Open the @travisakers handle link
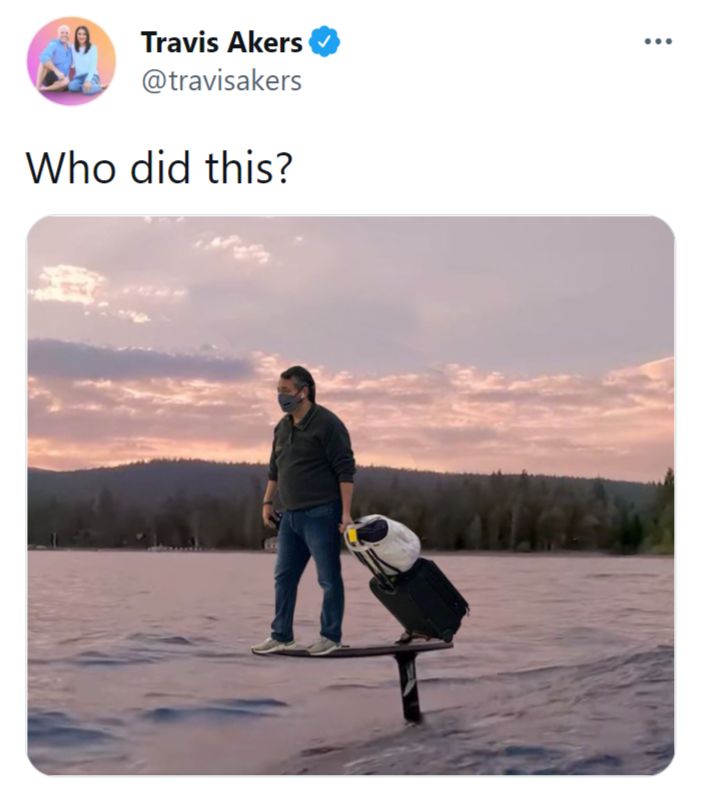 pyautogui.click(x=221, y=81)
